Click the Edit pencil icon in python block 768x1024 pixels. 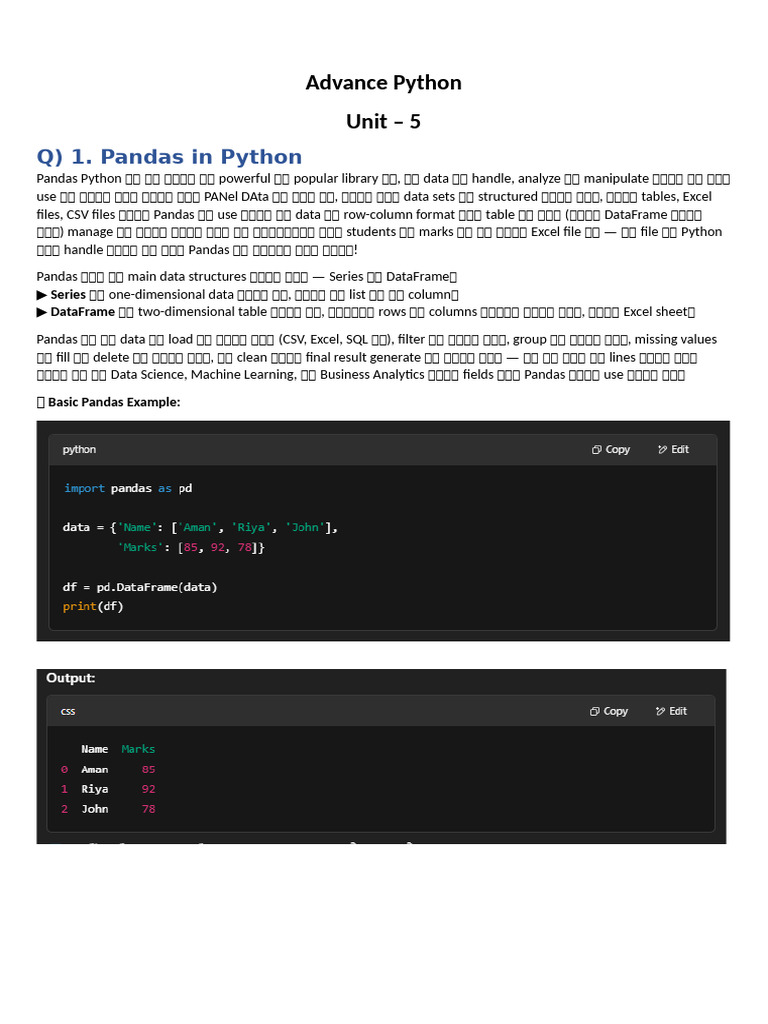coord(662,449)
